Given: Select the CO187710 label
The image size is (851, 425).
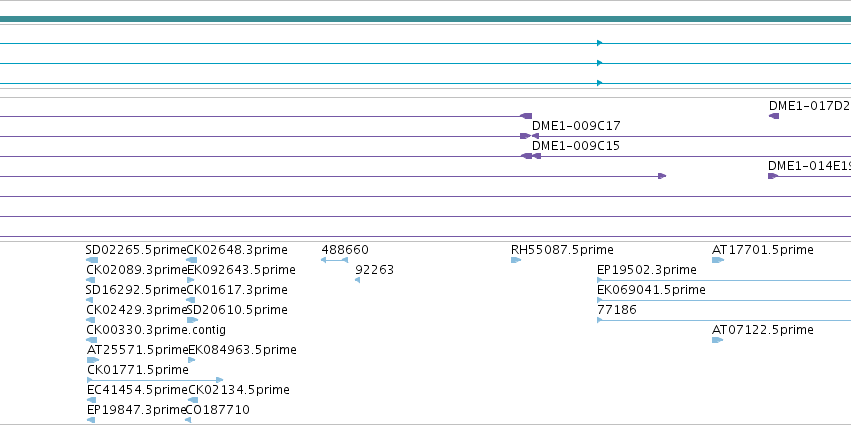Looking at the screenshot, I should [x=218, y=410].
